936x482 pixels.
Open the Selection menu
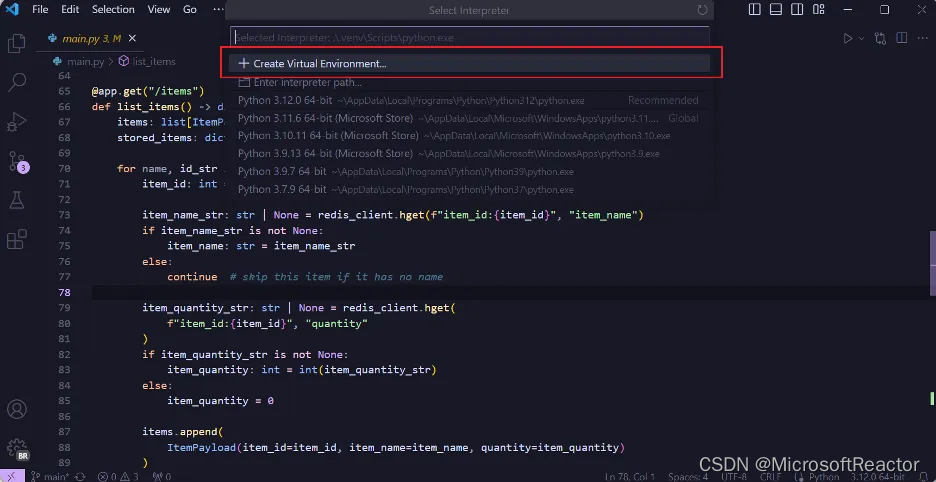click(x=113, y=10)
